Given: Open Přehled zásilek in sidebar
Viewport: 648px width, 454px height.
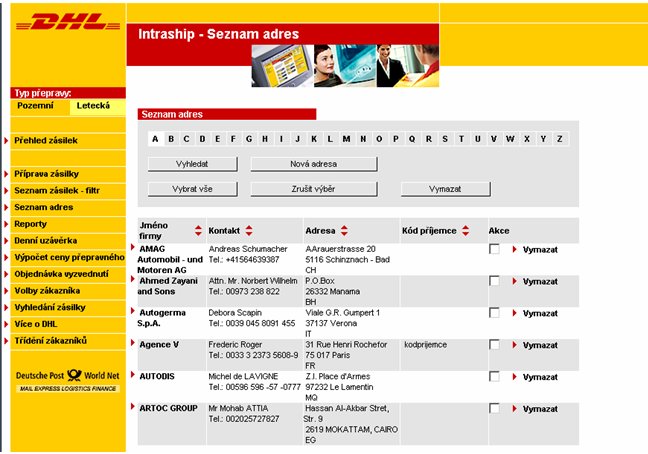Looking at the screenshot, I should point(46,140).
